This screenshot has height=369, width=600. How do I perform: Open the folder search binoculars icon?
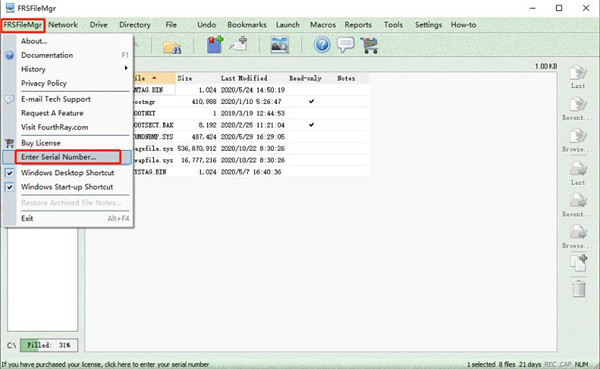[x=172, y=47]
